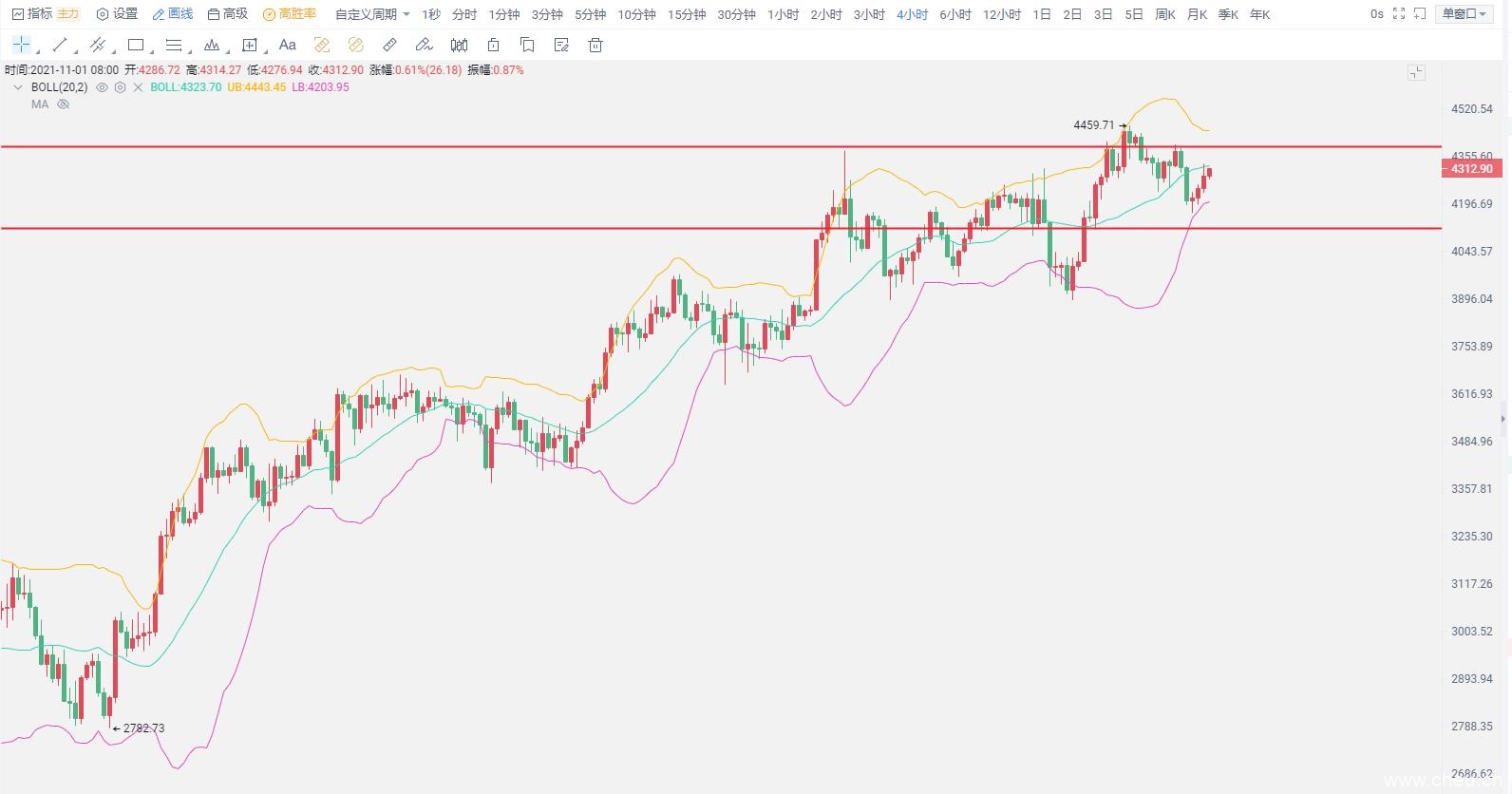
Task: Click the 高胜率 high win-rate button
Action: 290,14
